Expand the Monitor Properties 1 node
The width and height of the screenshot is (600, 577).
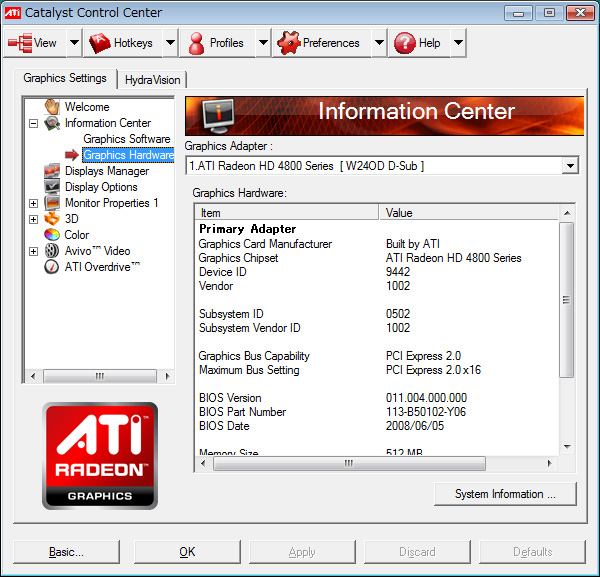coord(34,203)
